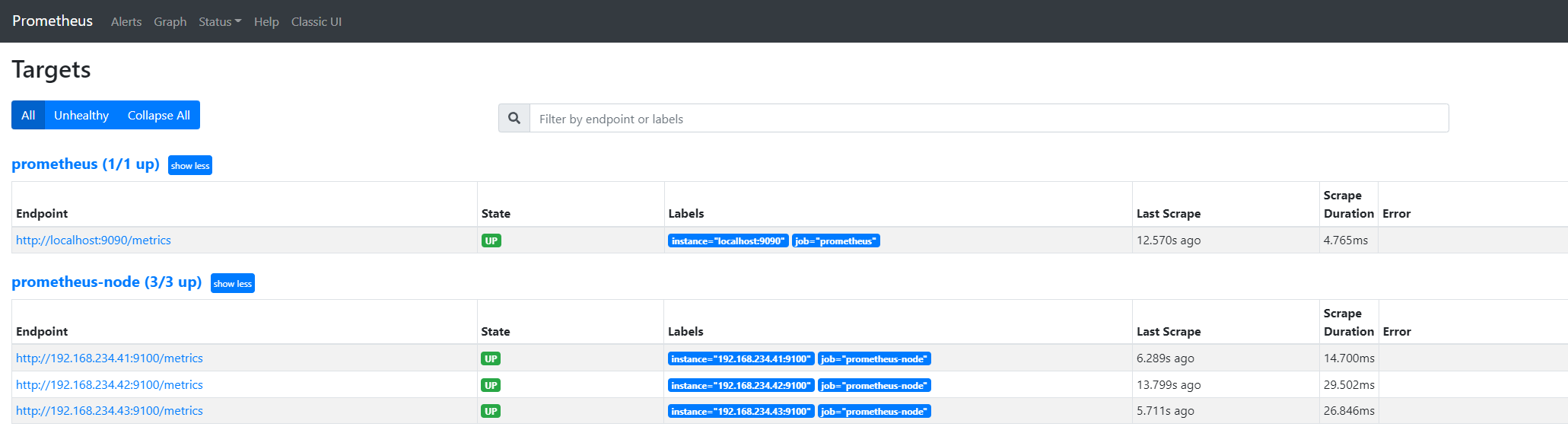Open the Status dropdown menu

(220, 22)
